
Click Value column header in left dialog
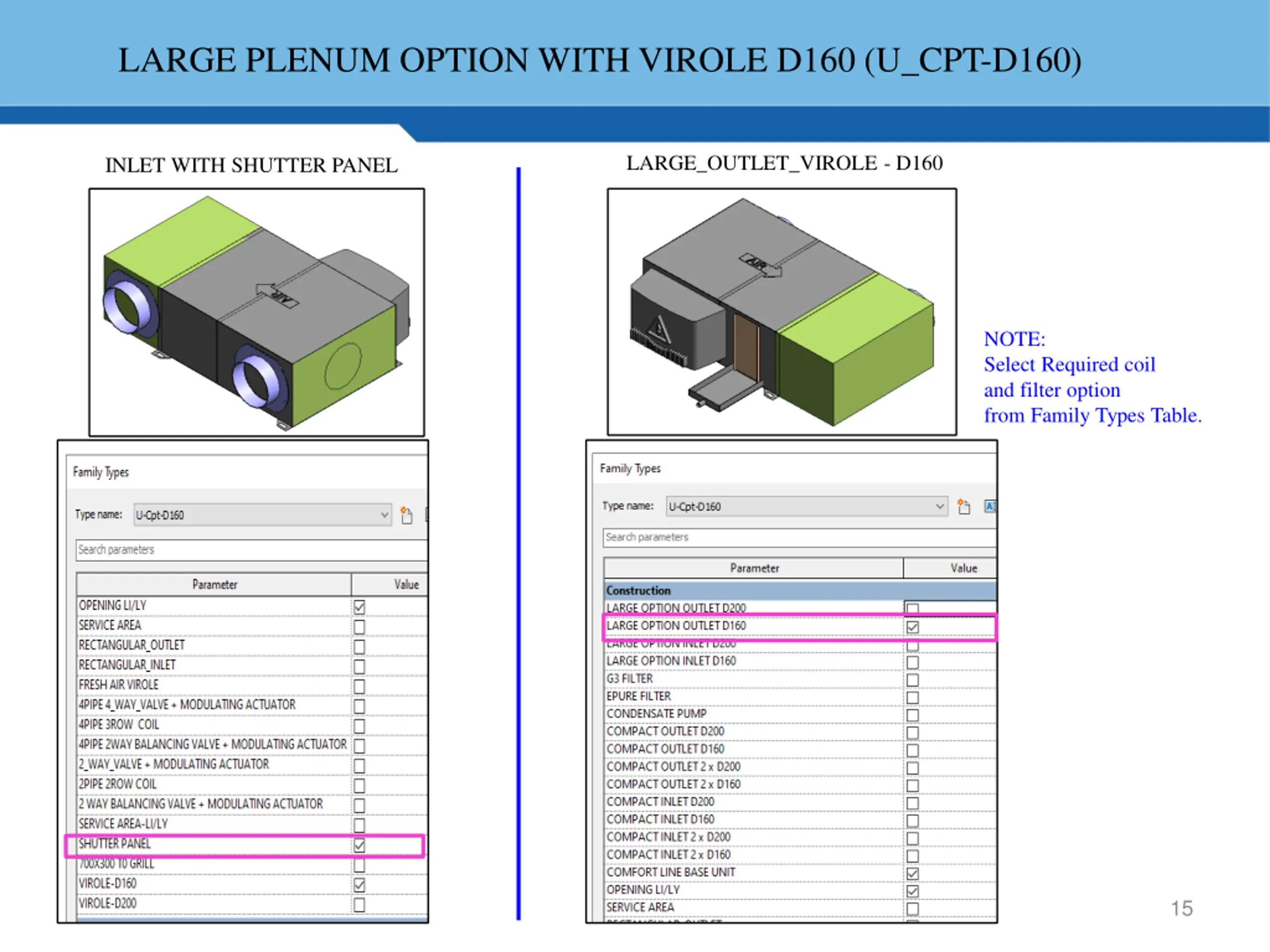390,584
